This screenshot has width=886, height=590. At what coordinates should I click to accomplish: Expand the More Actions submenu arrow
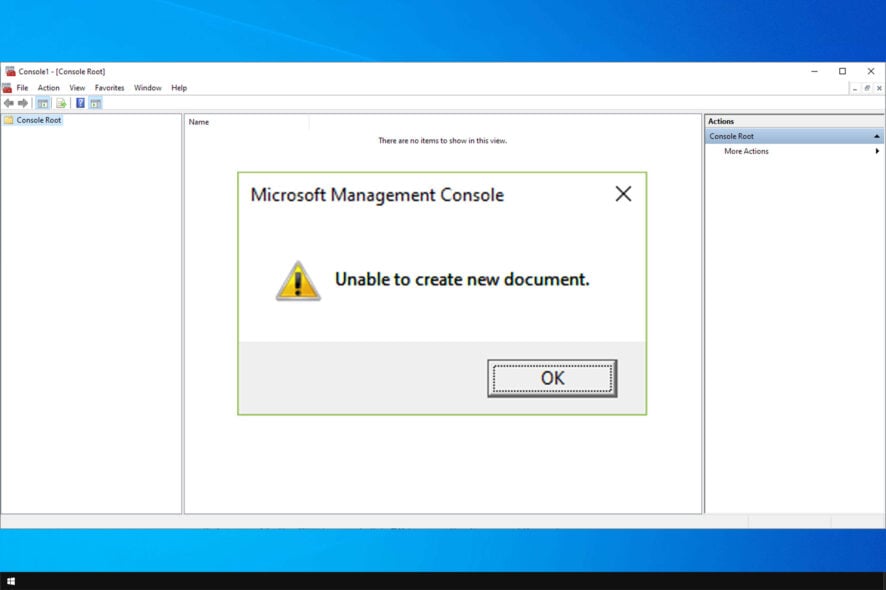(877, 151)
